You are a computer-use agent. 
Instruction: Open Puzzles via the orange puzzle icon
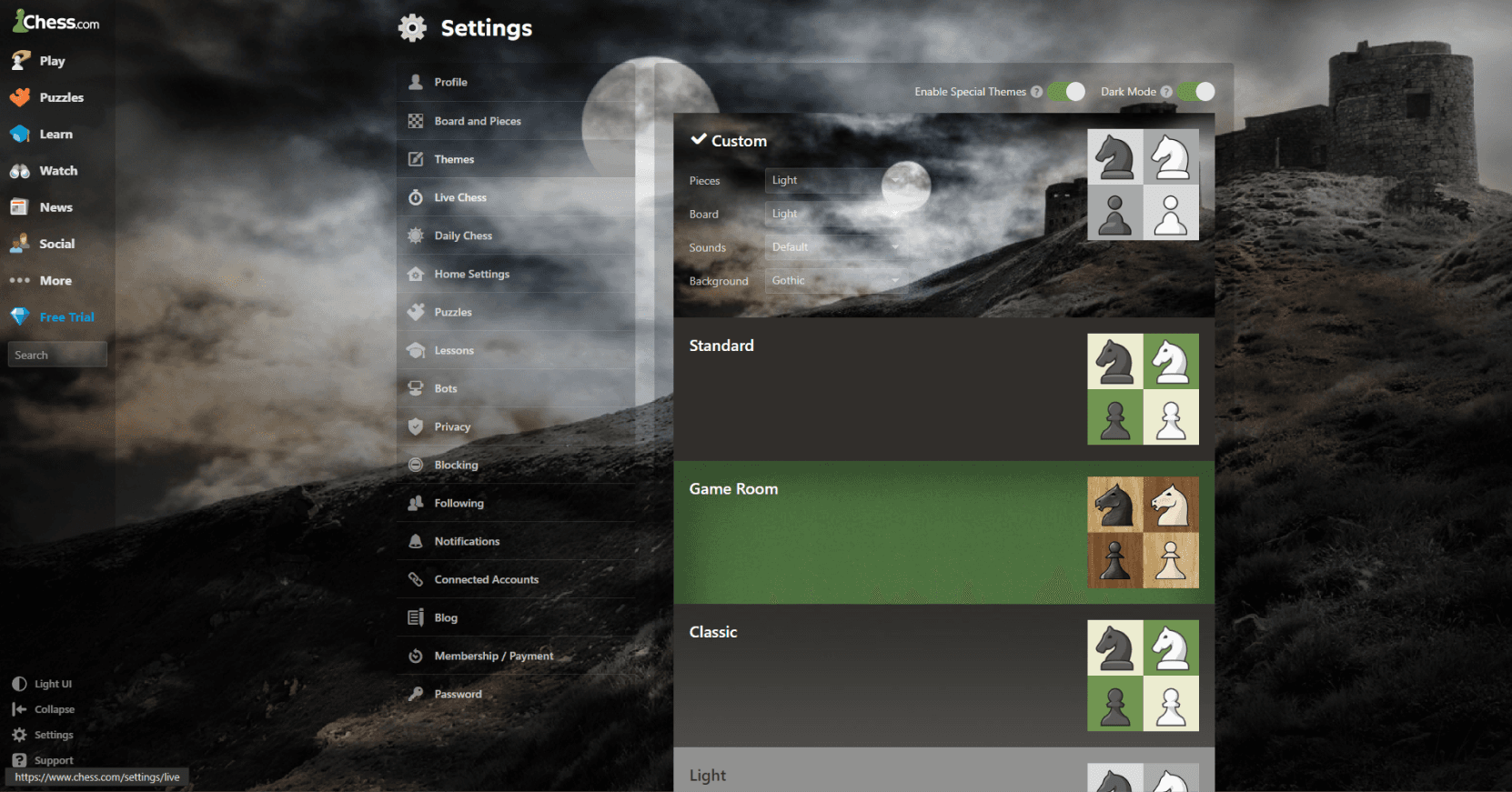coord(20,97)
